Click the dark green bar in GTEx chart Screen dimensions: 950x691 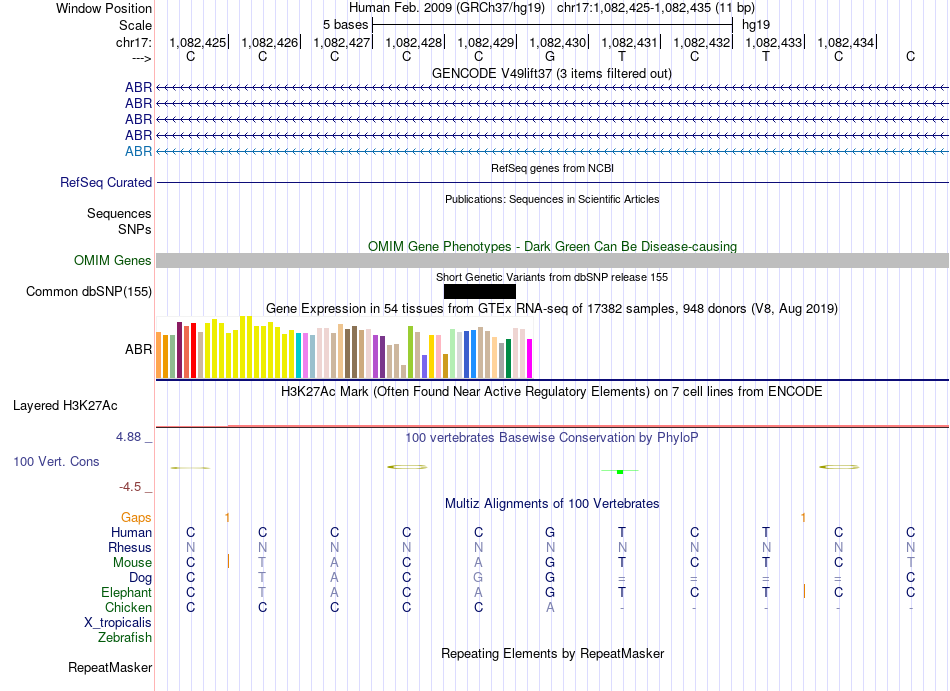(x=508, y=359)
